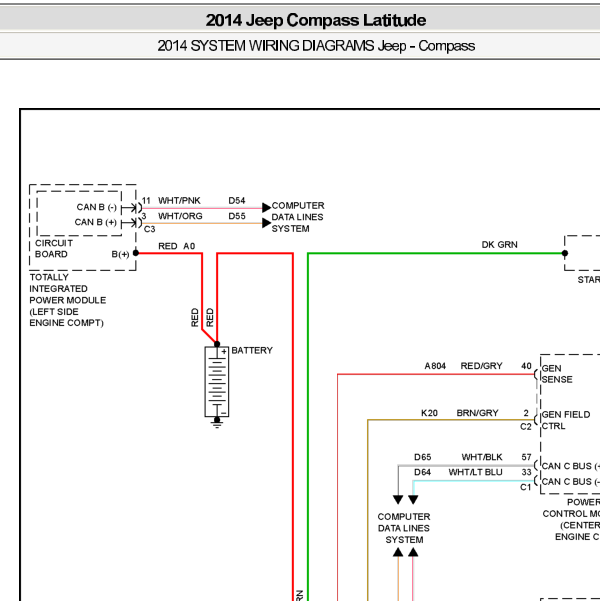Click circuit code 'D54'
This screenshot has height=601, width=600.
point(237,200)
